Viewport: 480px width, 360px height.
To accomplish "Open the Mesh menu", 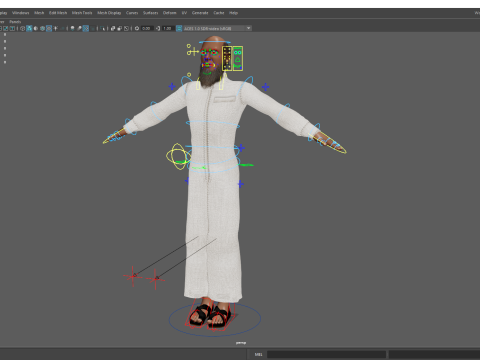I will tap(39, 13).
